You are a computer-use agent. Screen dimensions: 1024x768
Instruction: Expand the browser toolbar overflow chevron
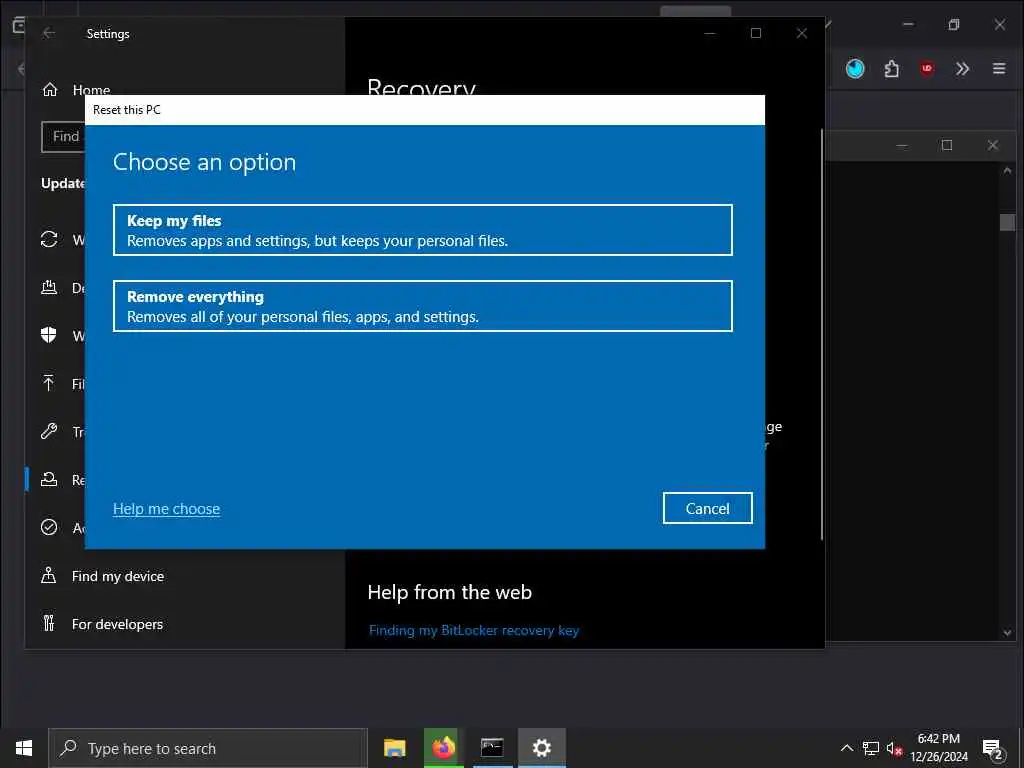pos(963,69)
